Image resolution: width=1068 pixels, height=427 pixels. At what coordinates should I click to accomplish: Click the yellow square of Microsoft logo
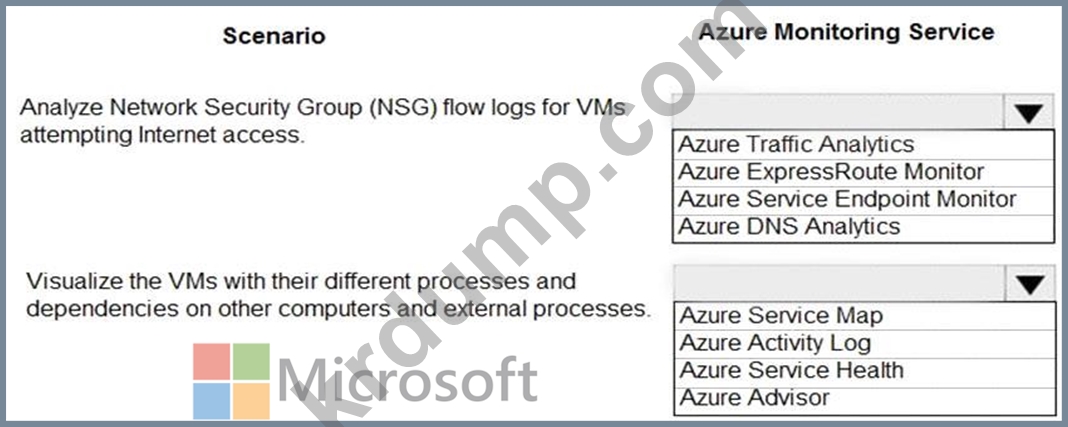251,401
